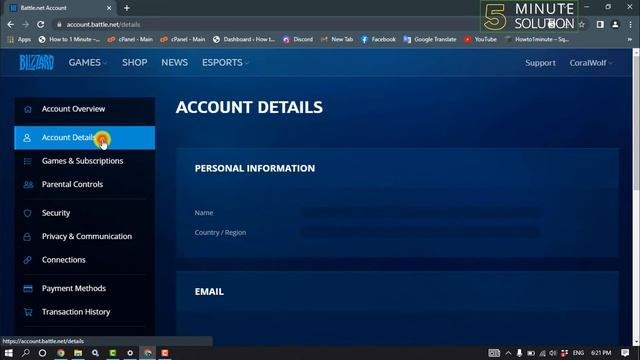Open the Dashboard bookmark
The height and width of the screenshot is (360, 640).
[244, 40]
